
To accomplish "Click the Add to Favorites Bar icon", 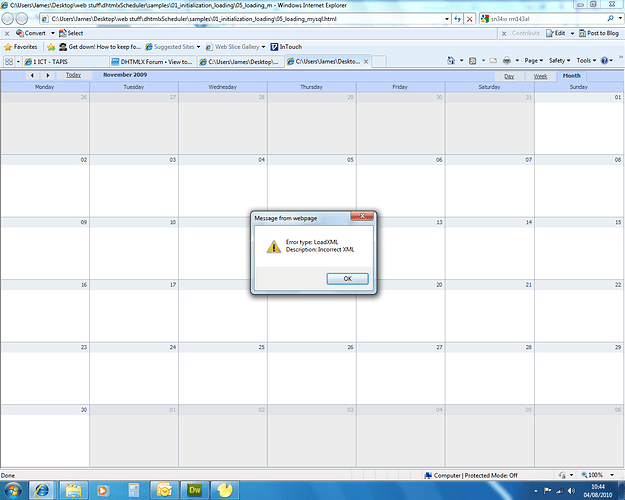I will pyautogui.click(x=51, y=47).
